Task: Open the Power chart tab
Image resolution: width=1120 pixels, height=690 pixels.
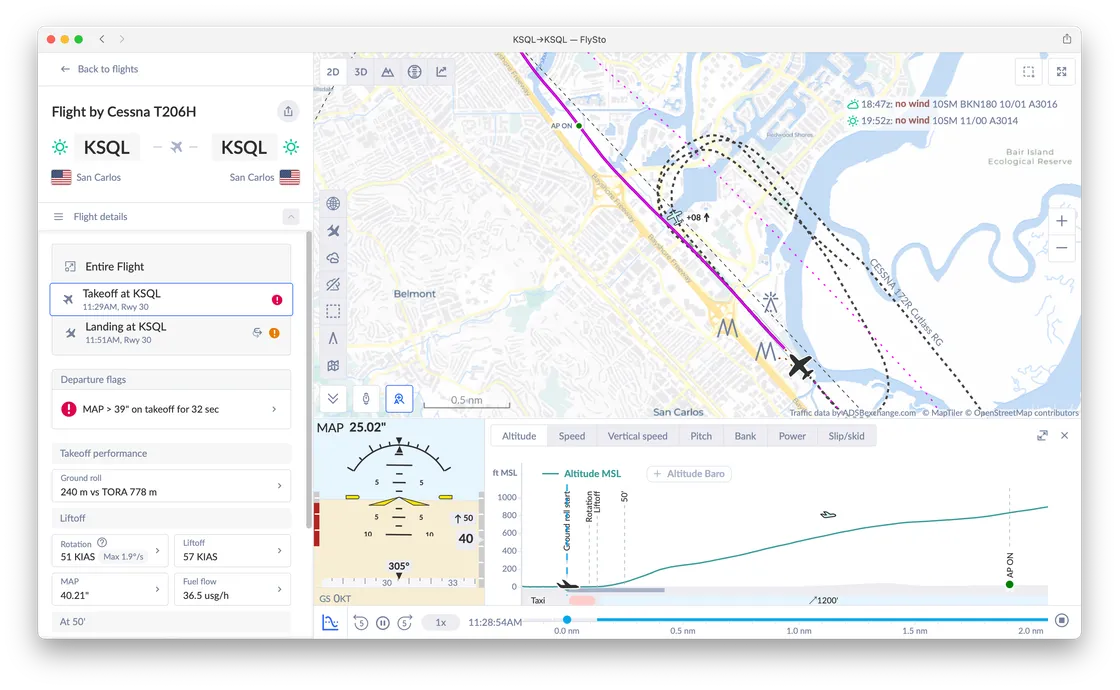Action: point(792,436)
